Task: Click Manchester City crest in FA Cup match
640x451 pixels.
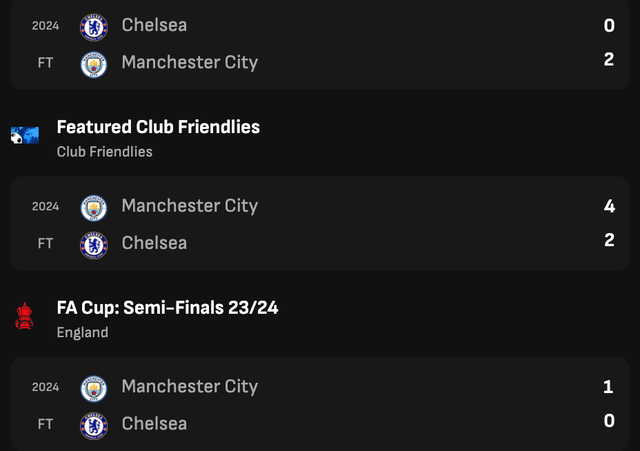Action: click(94, 389)
